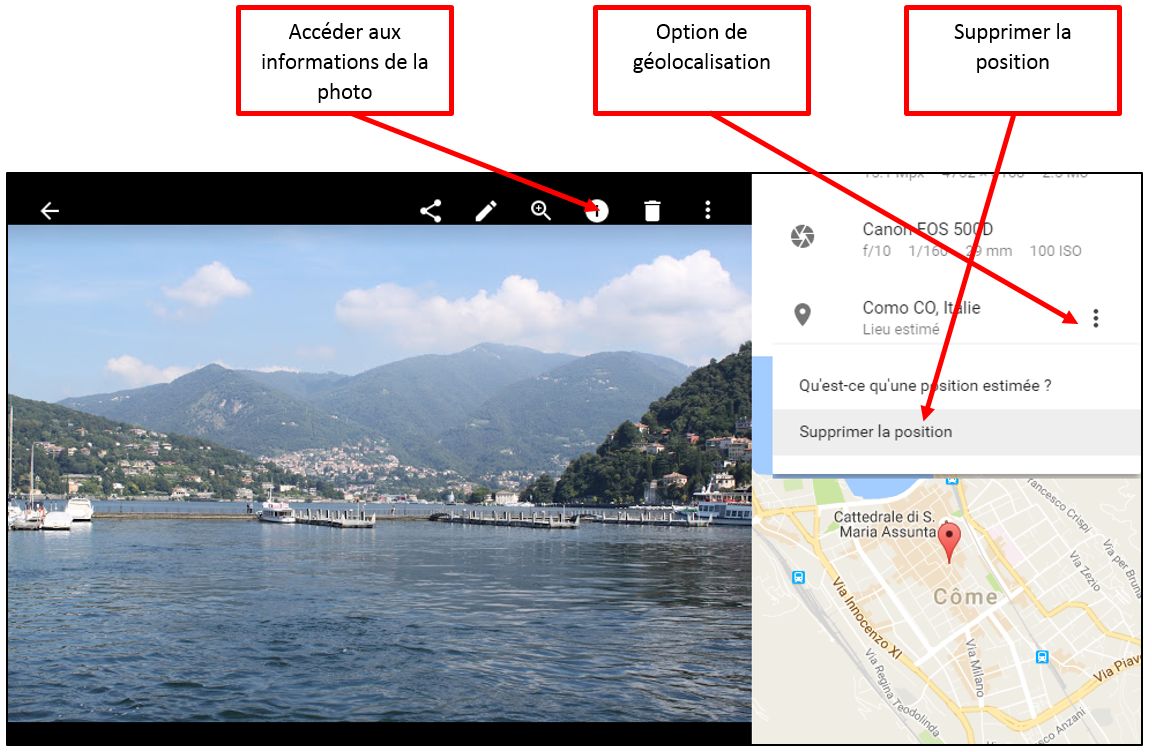This screenshot has width=1152, height=752.
Task: Open photo info with the info icon
Action: [597, 212]
